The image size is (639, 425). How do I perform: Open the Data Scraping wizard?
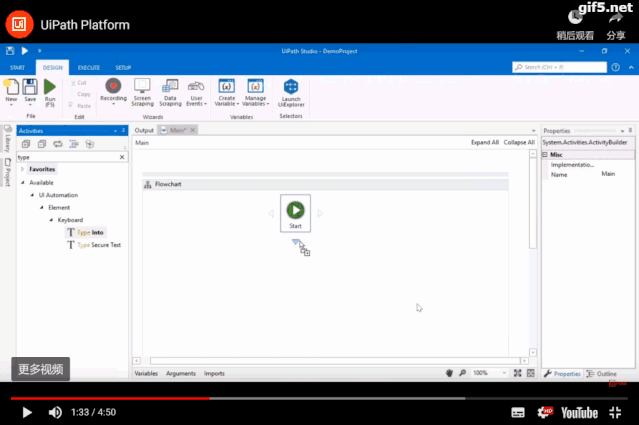[x=170, y=86]
